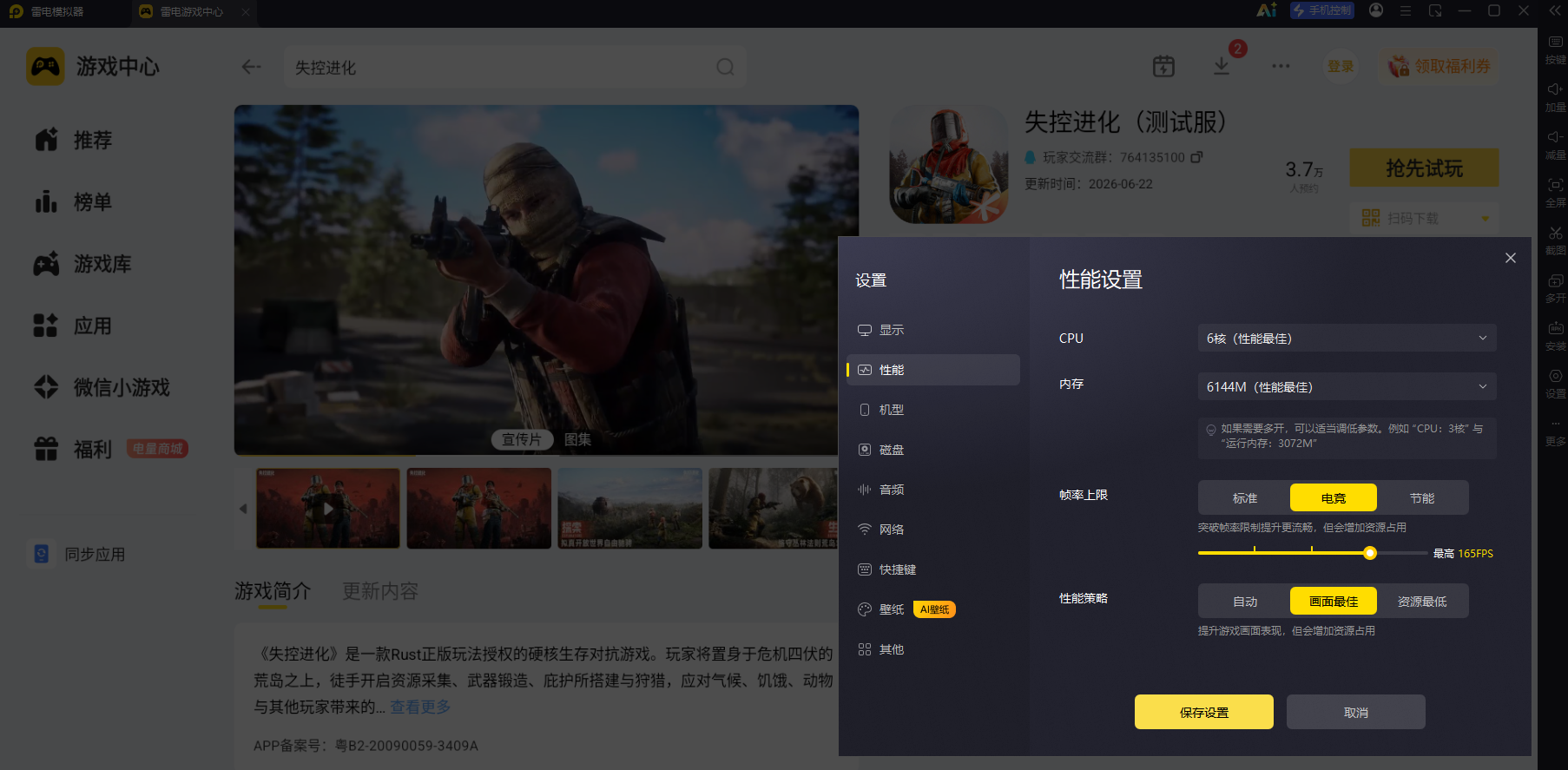Click the search field containing 失控进化
The height and width of the screenshot is (770, 1568).
click(x=515, y=67)
